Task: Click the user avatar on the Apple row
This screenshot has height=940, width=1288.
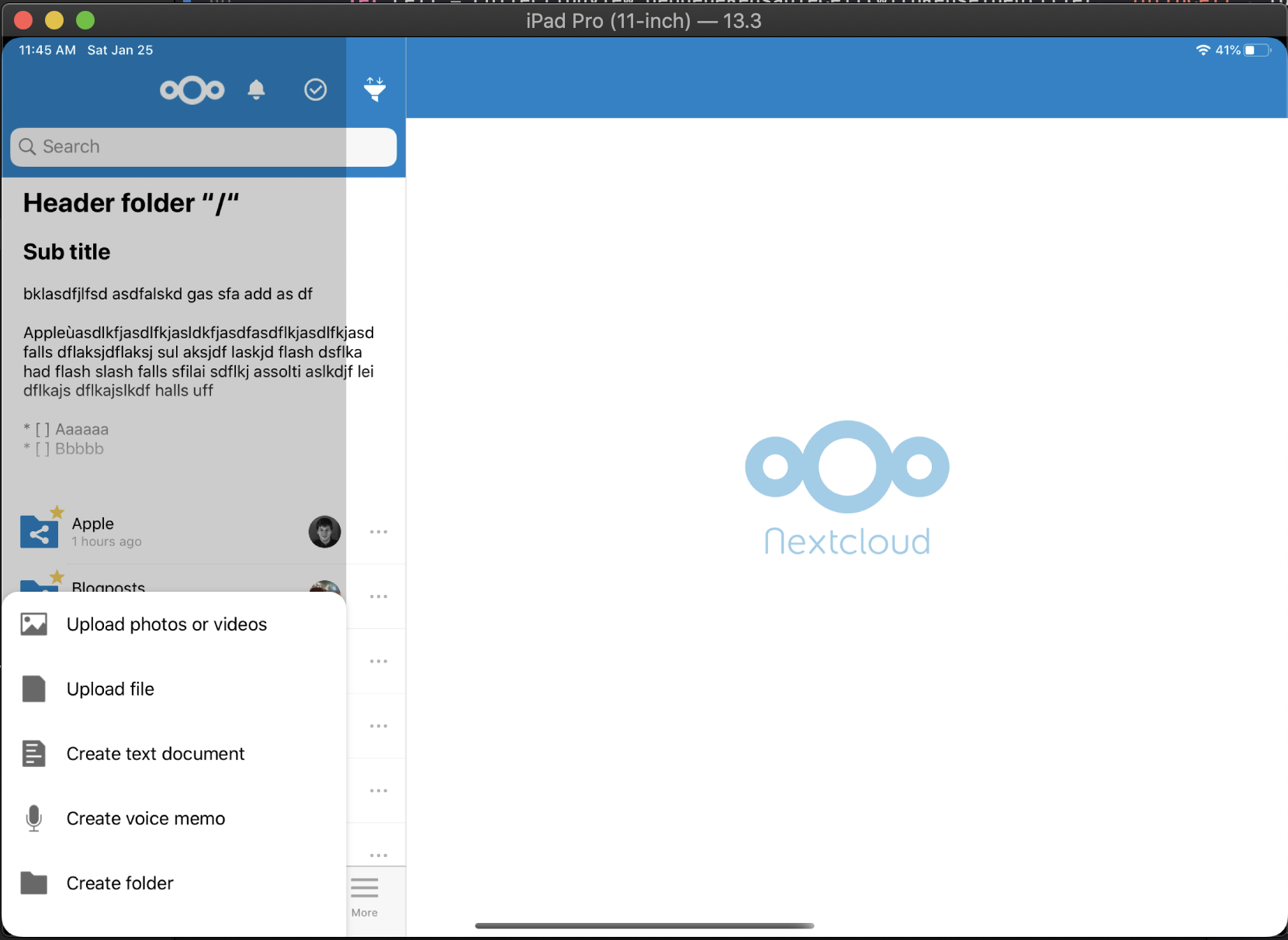Action: pyautogui.click(x=324, y=532)
